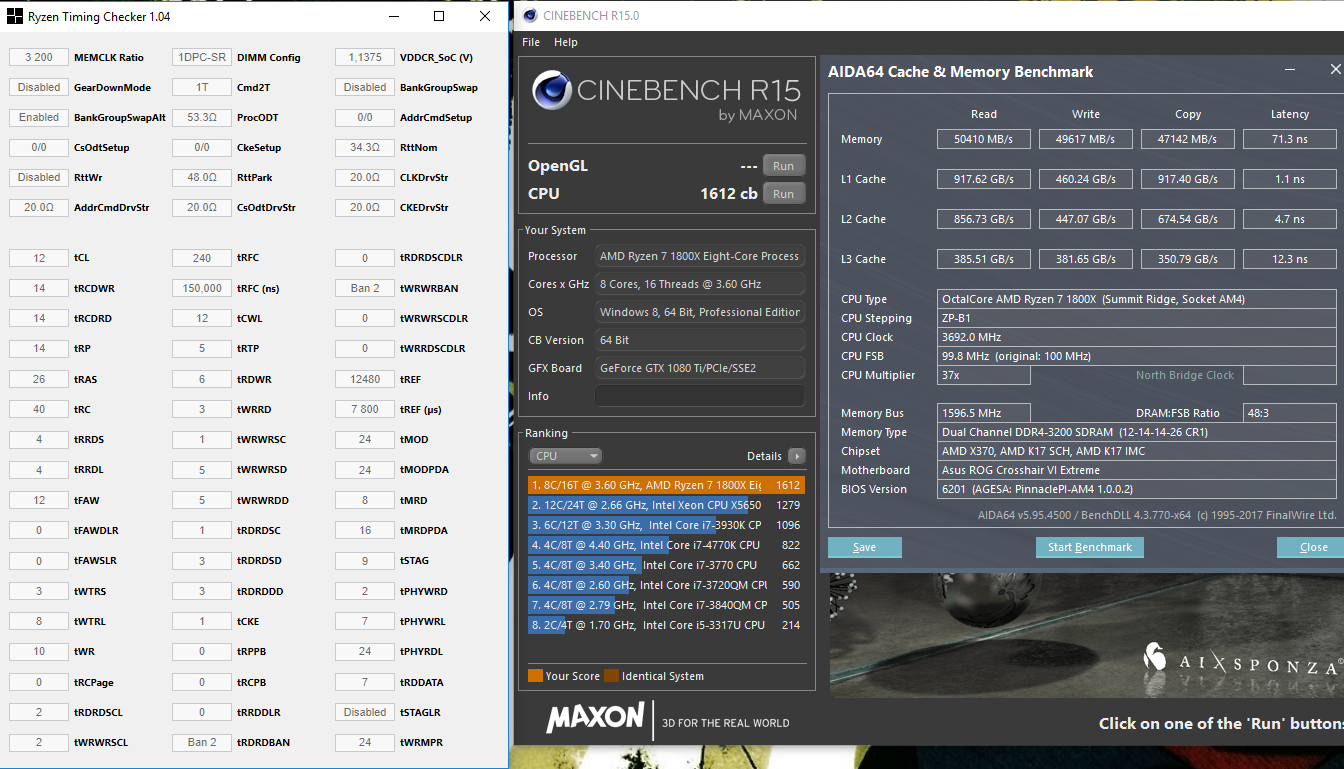Click the DIMM Config field showing 1DPC-SR
The image size is (1344, 769).
(x=202, y=57)
